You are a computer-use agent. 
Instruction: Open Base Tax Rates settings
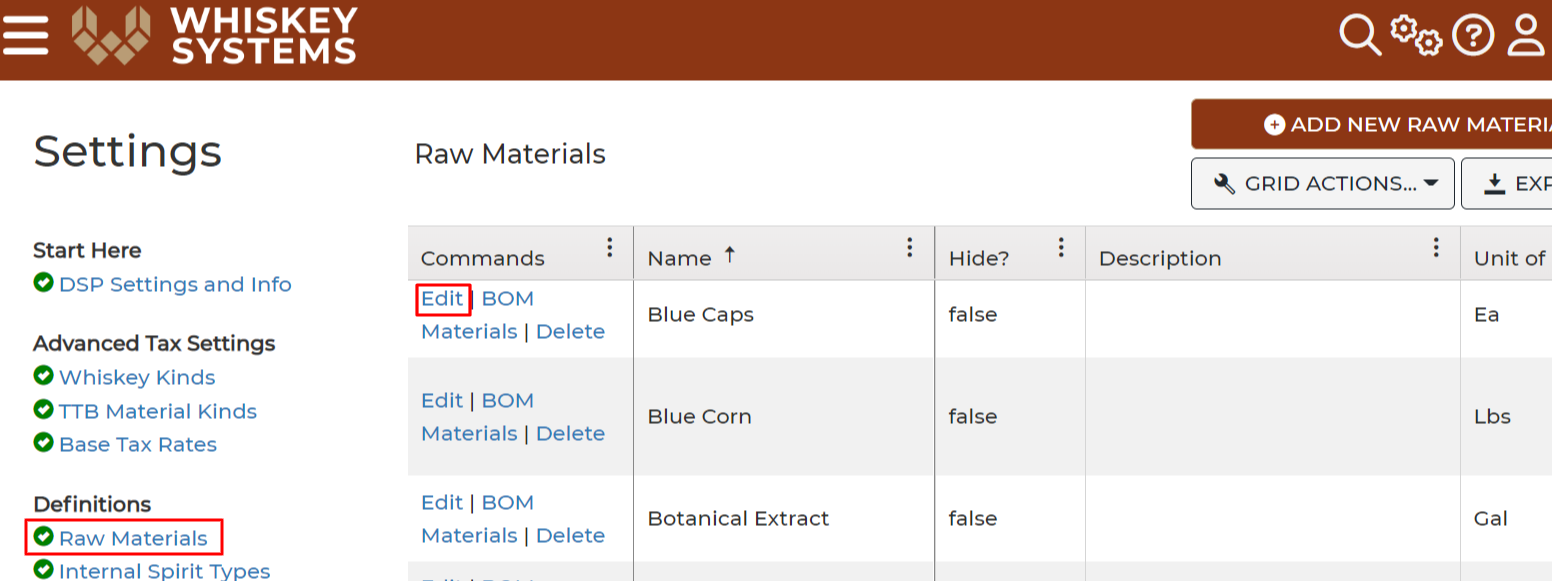(138, 444)
